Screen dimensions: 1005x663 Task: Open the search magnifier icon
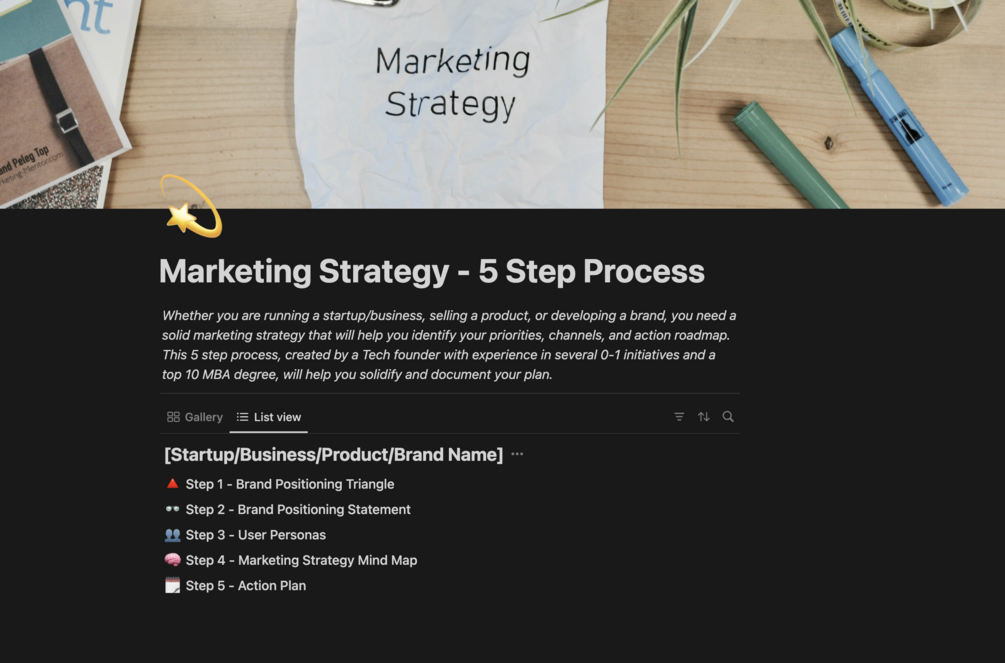point(728,417)
